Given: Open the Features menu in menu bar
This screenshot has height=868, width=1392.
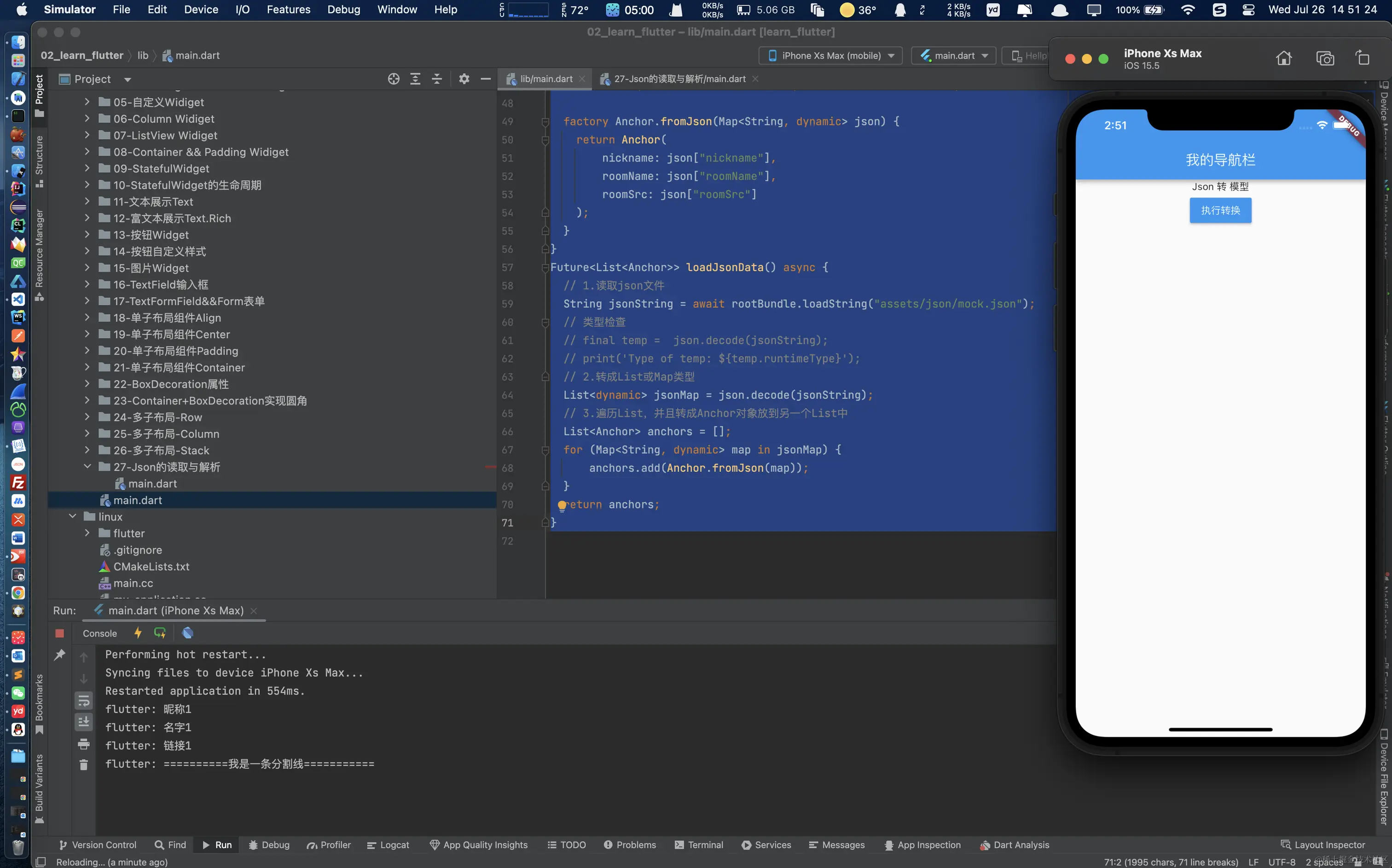Looking at the screenshot, I should [288, 10].
